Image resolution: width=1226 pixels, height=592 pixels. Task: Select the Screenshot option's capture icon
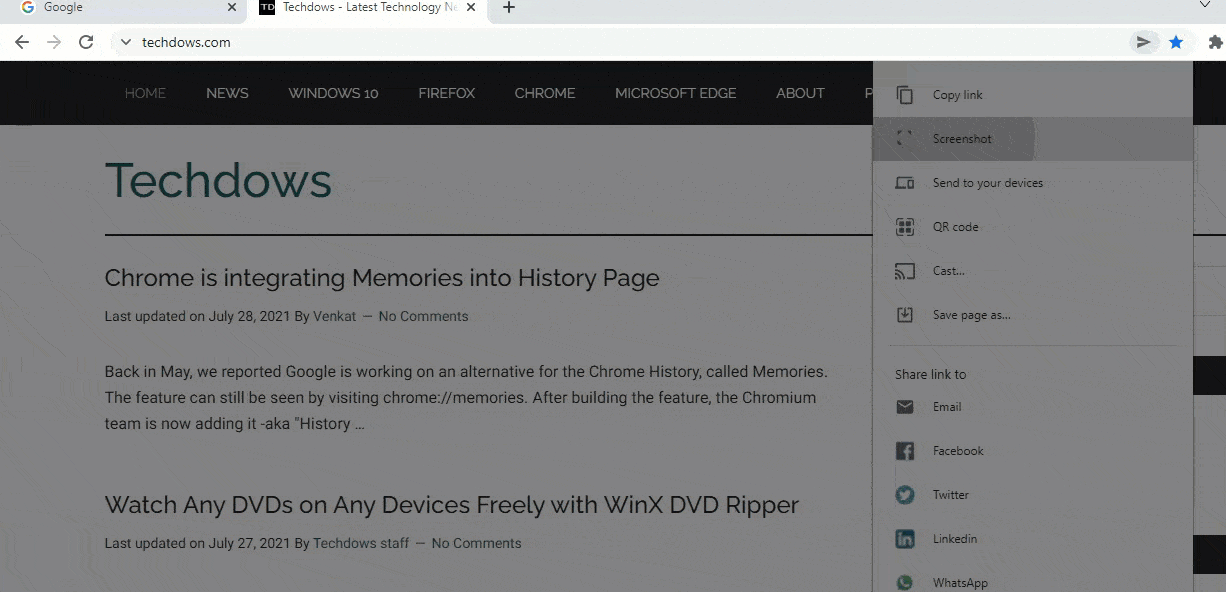point(905,139)
